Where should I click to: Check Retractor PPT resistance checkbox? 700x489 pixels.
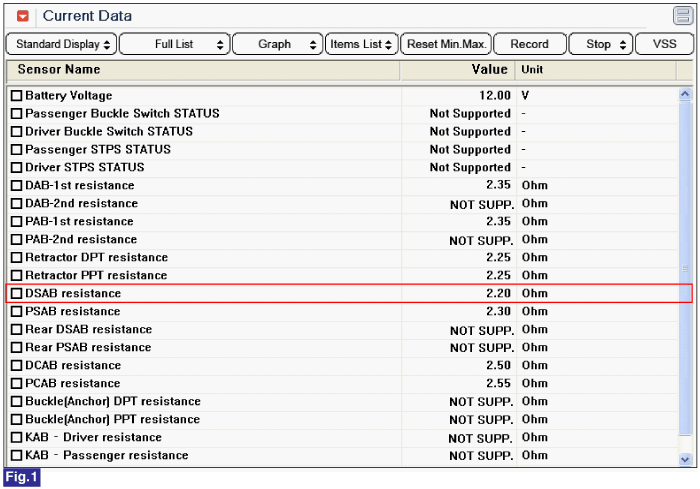click(x=17, y=276)
